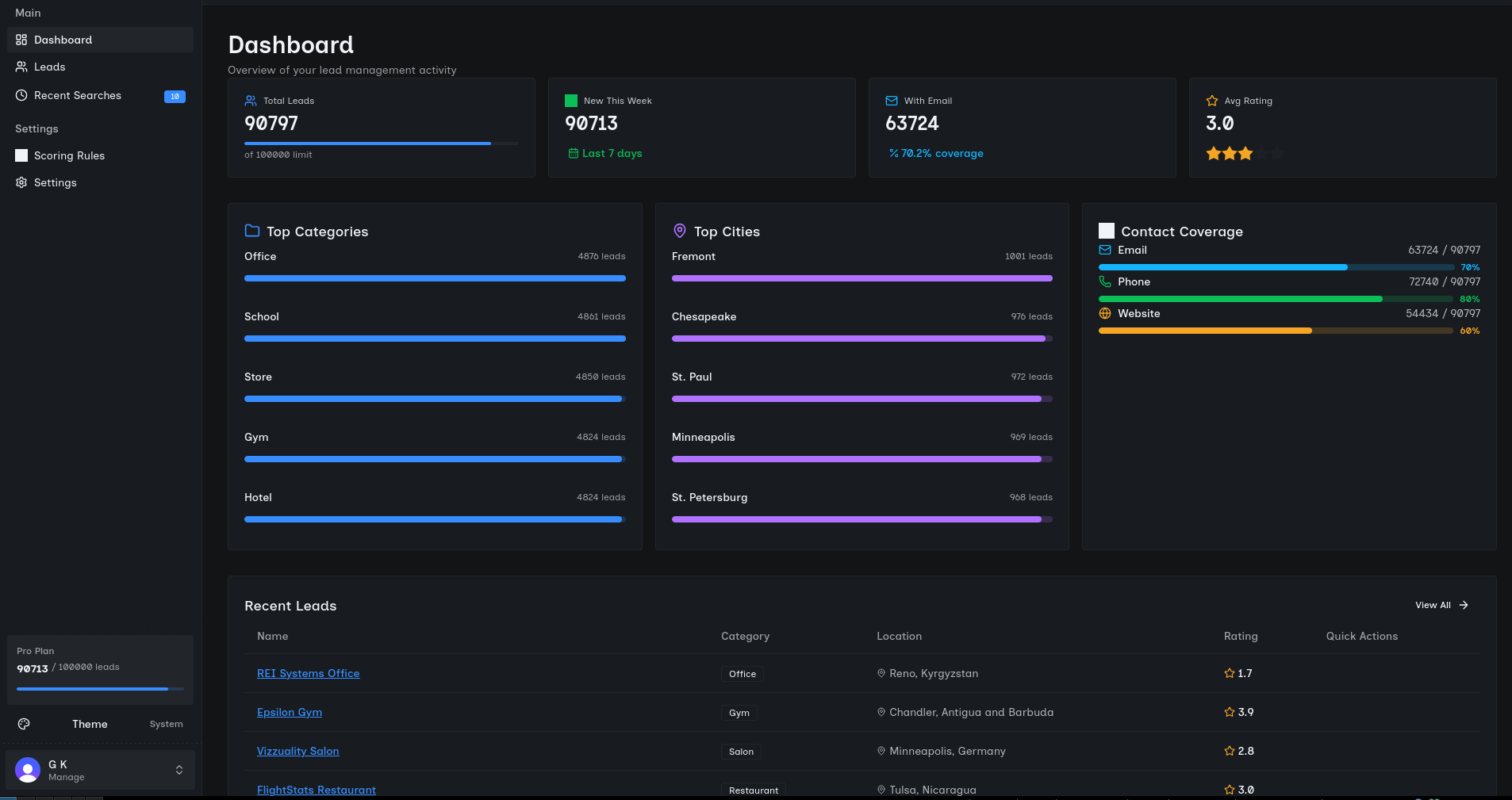Click the Gym category tag
1512x800 pixels.
(x=739, y=713)
